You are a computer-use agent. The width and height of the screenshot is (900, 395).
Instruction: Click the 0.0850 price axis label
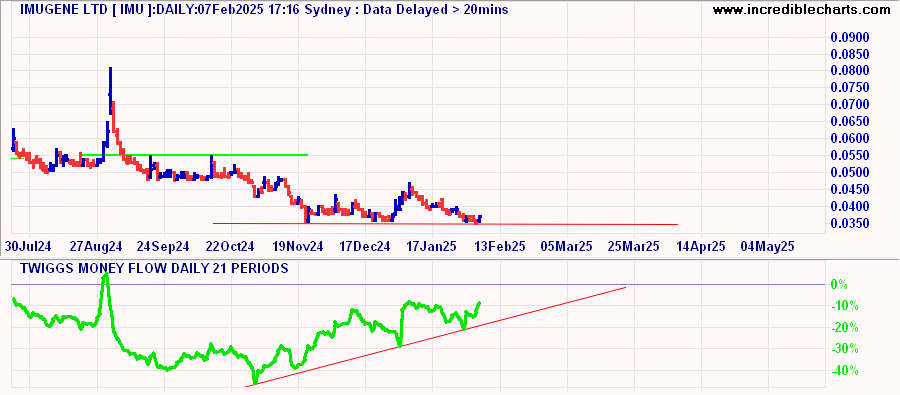point(850,55)
